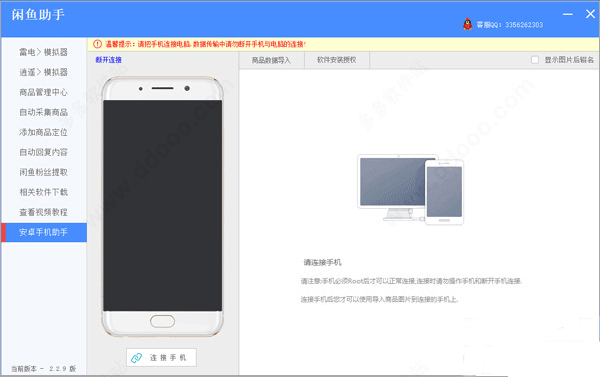Switch to 软件安装授权 tab
This screenshot has height=377, width=600.
[337, 60]
